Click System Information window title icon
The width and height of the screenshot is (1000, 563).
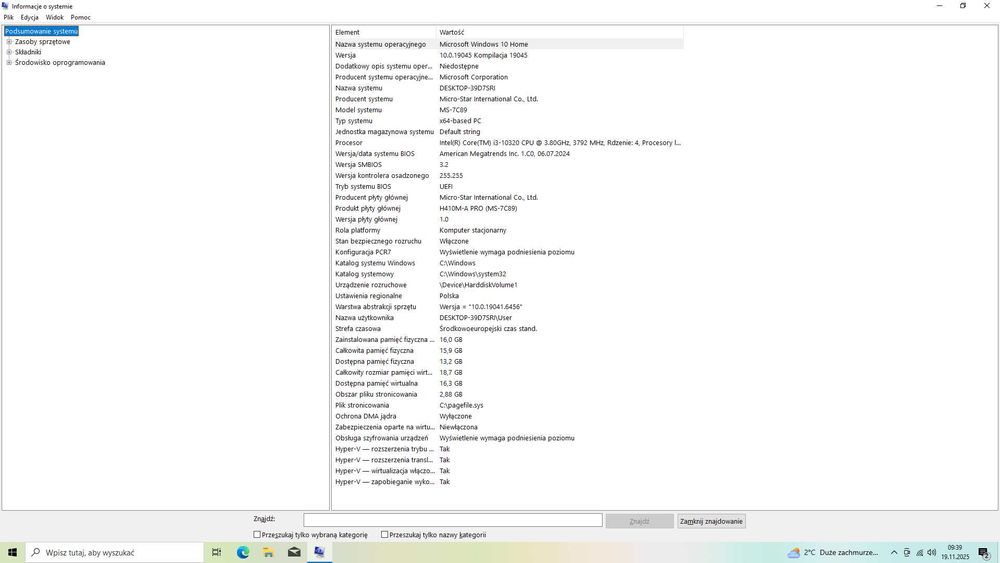click(6, 6)
